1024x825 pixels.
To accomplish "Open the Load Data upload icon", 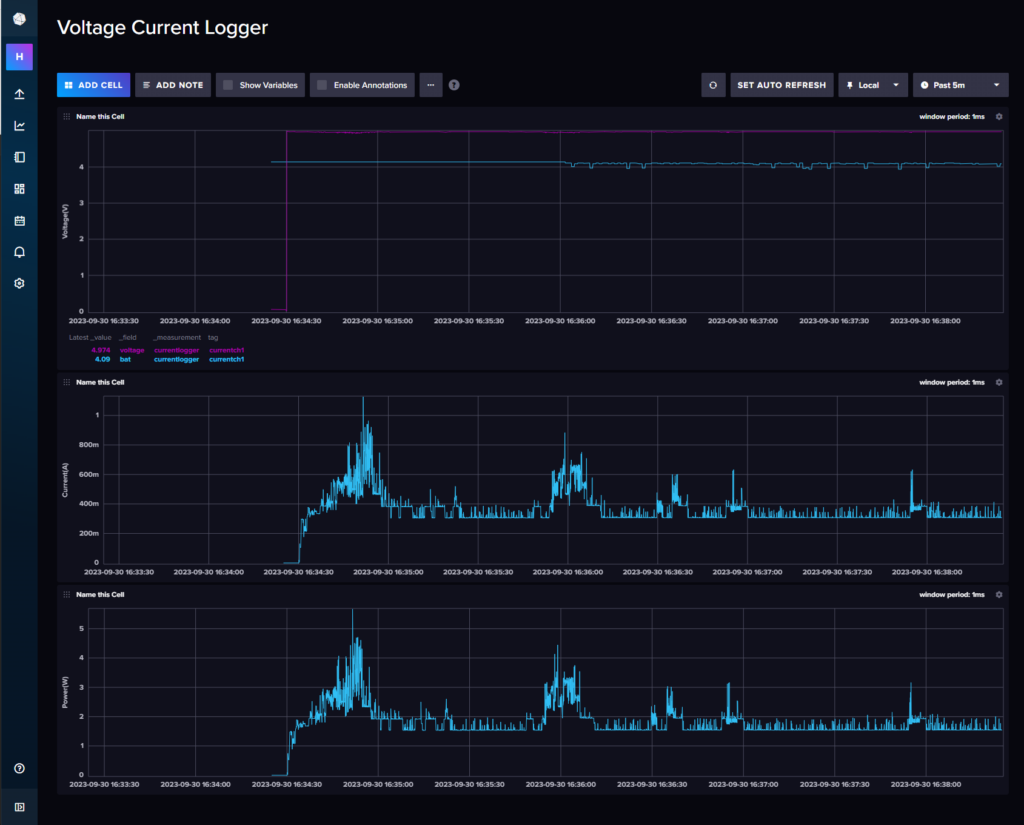I will (x=18, y=93).
